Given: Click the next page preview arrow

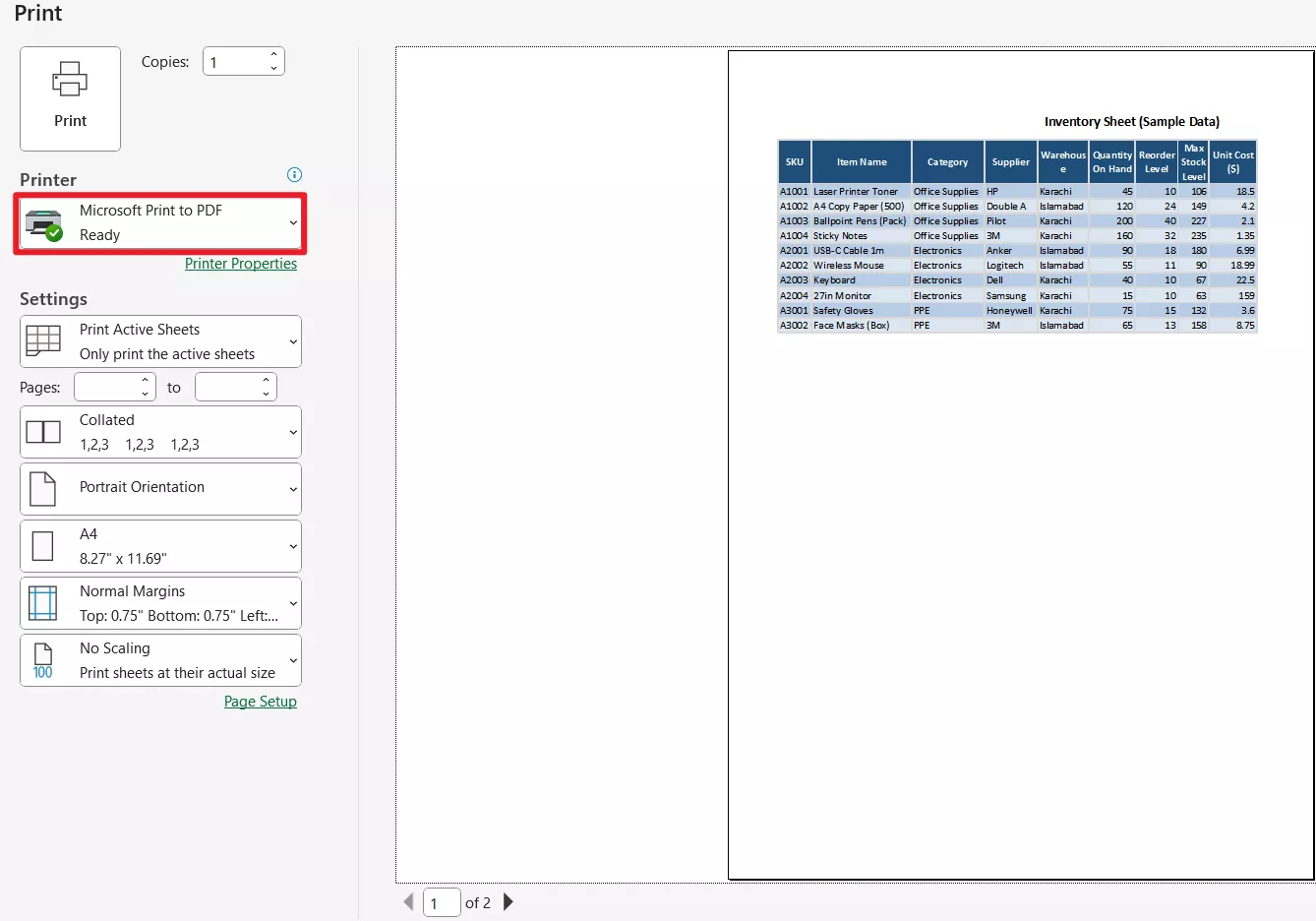Looking at the screenshot, I should pyautogui.click(x=508, y=902).
